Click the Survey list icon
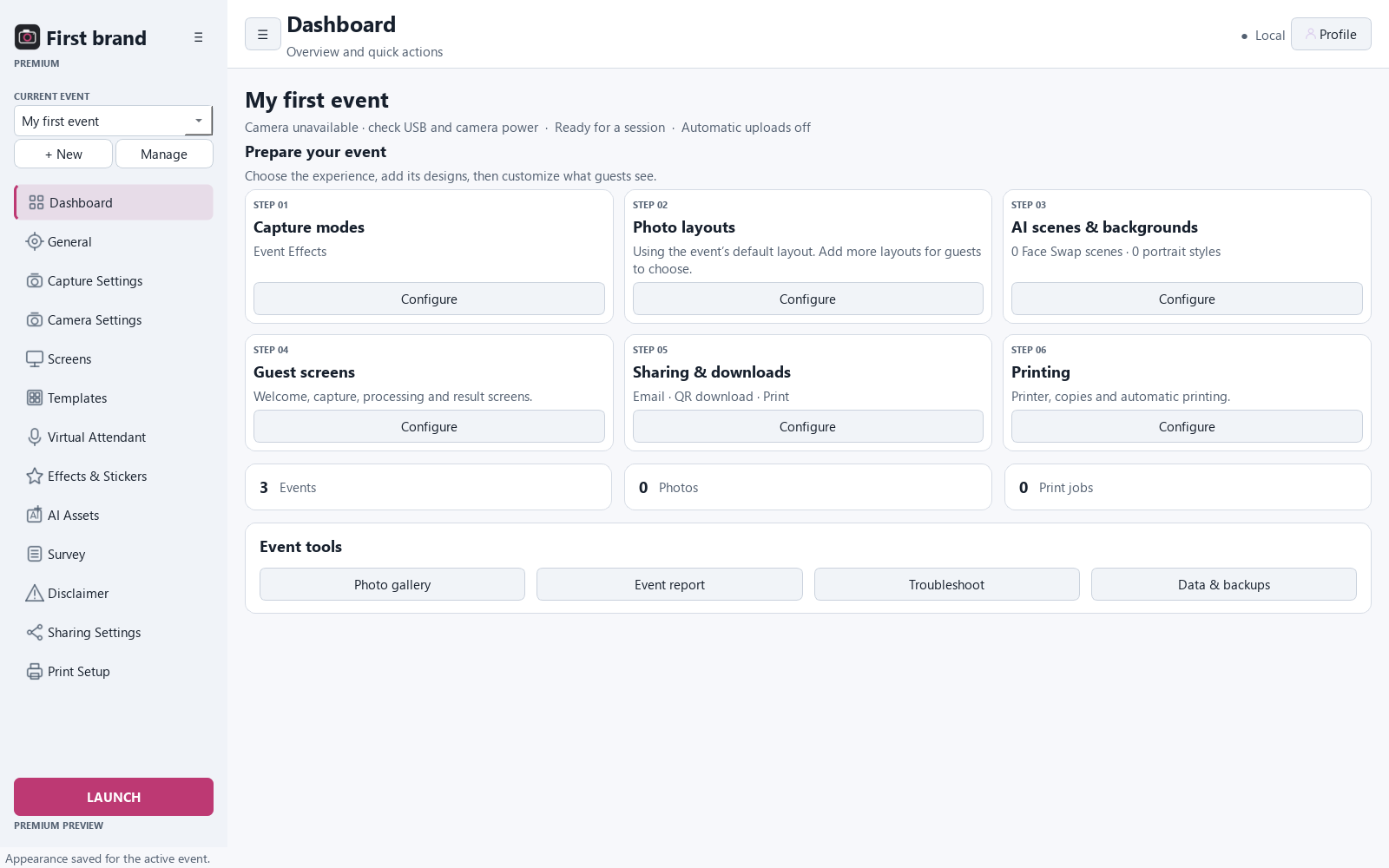This screenshot has width=1389, height=868. 35,554
